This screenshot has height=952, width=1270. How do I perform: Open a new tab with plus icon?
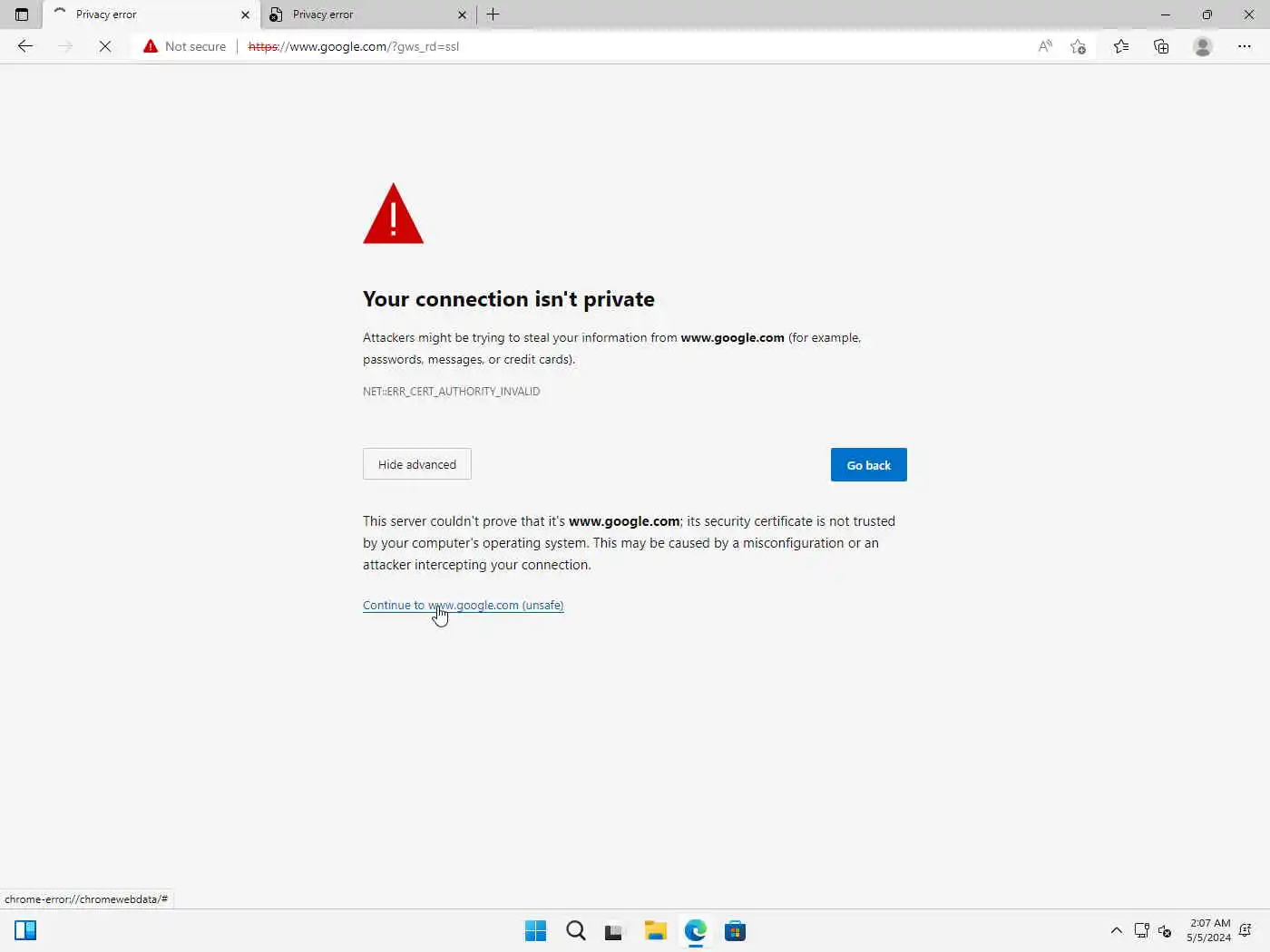(x=493, y=15)
